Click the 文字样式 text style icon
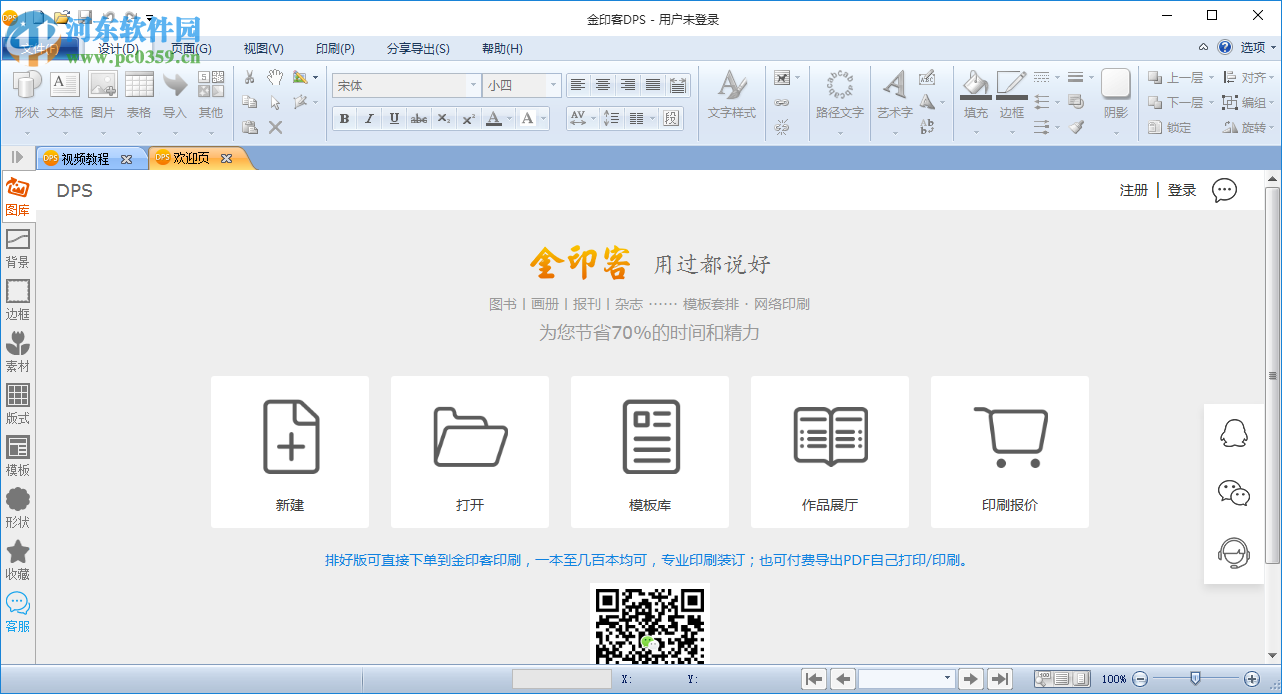This screenshot has width=1282, height=694. (x=732, y=95)
